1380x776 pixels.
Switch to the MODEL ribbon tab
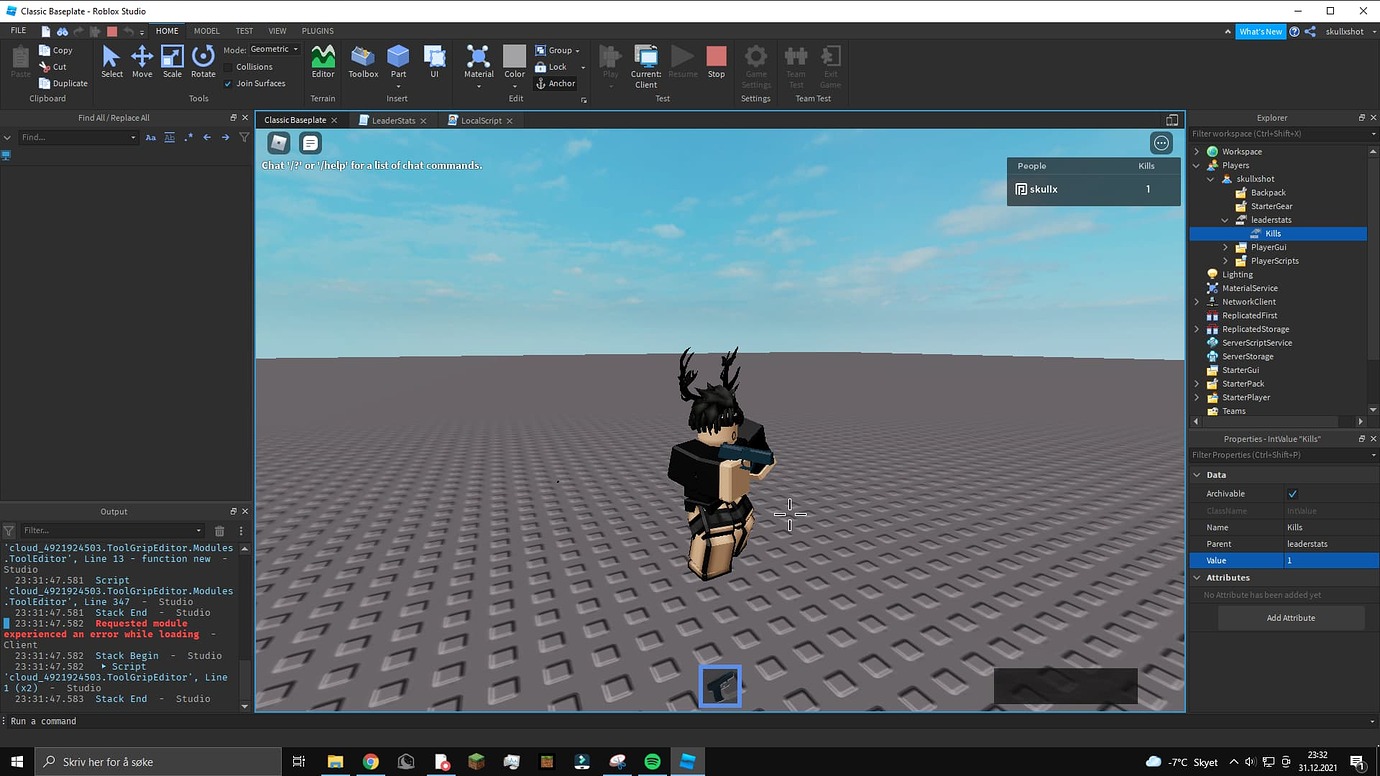point(207,31)
